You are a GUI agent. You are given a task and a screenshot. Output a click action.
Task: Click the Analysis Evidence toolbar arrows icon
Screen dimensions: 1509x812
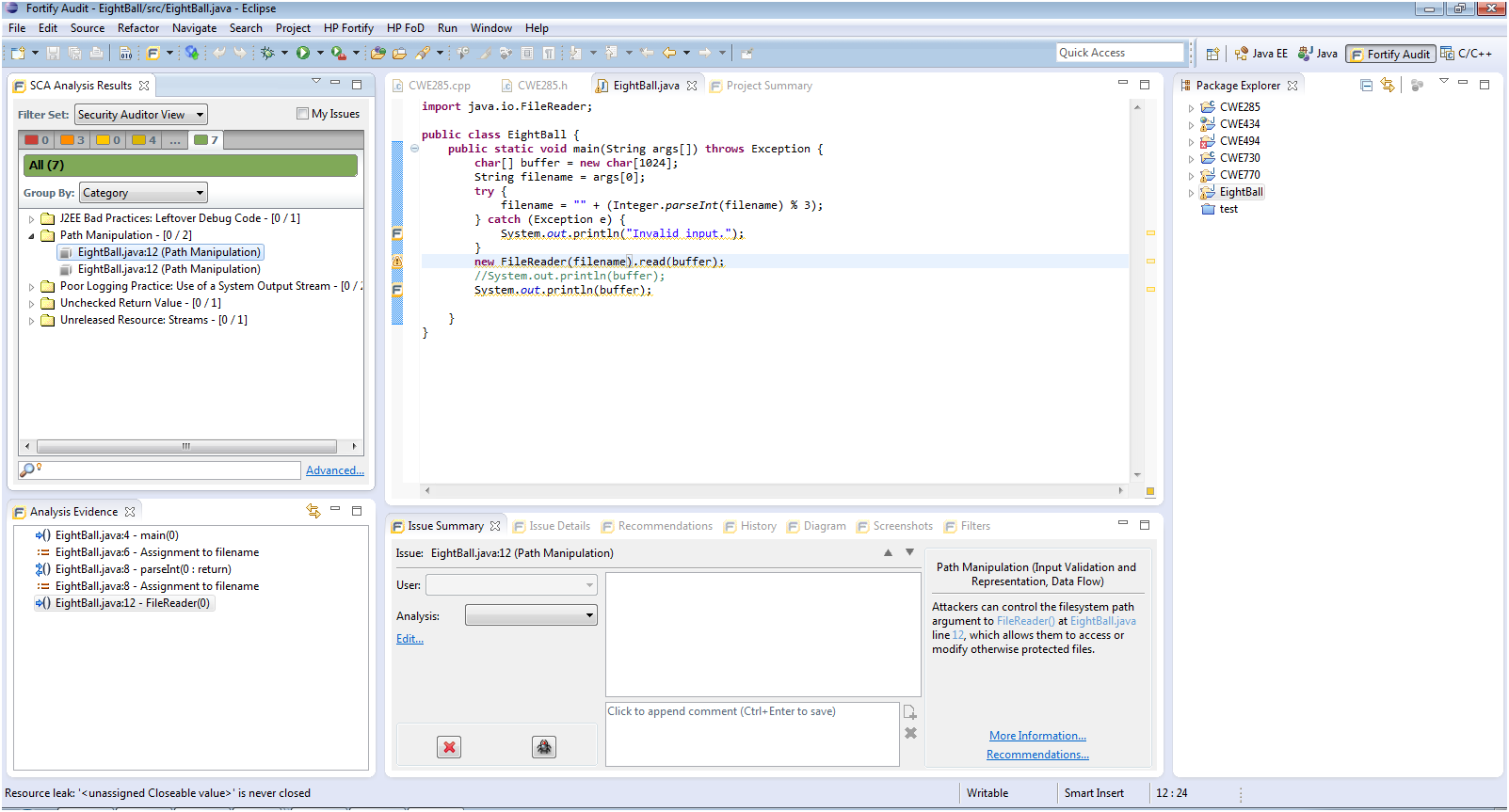[x=313, y=511]
